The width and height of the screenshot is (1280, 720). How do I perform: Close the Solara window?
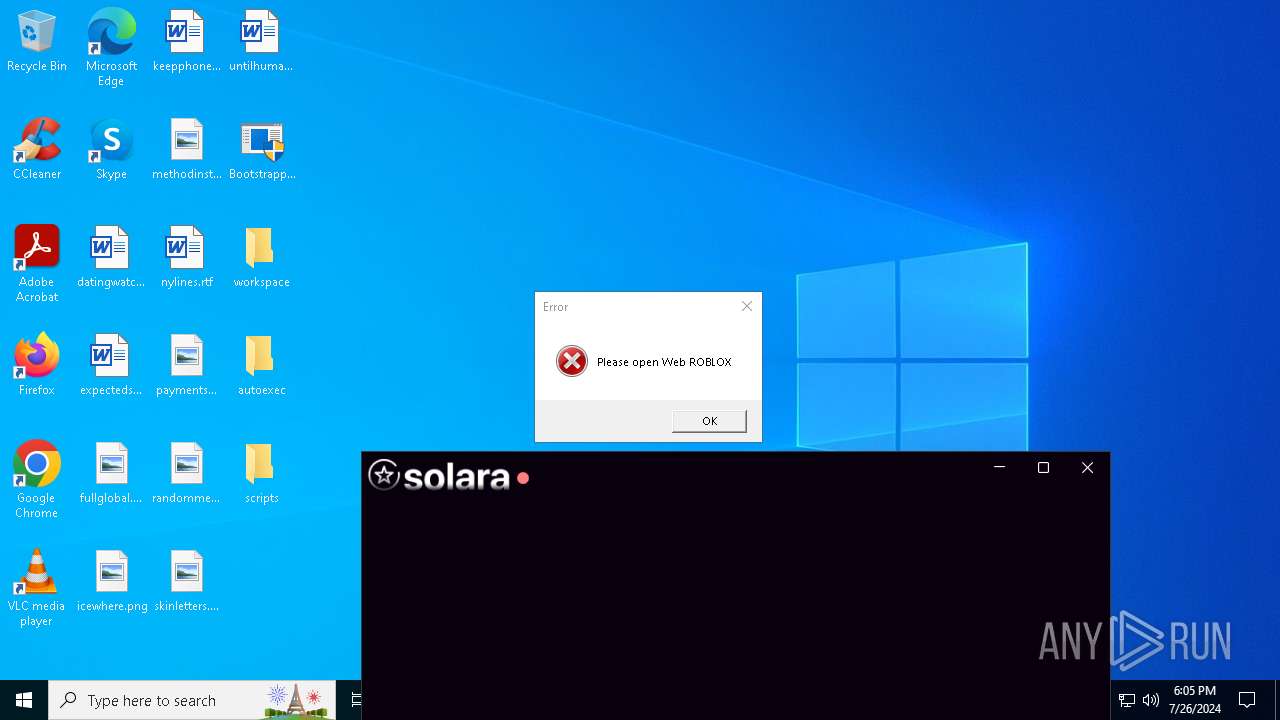click(1087, 468)
